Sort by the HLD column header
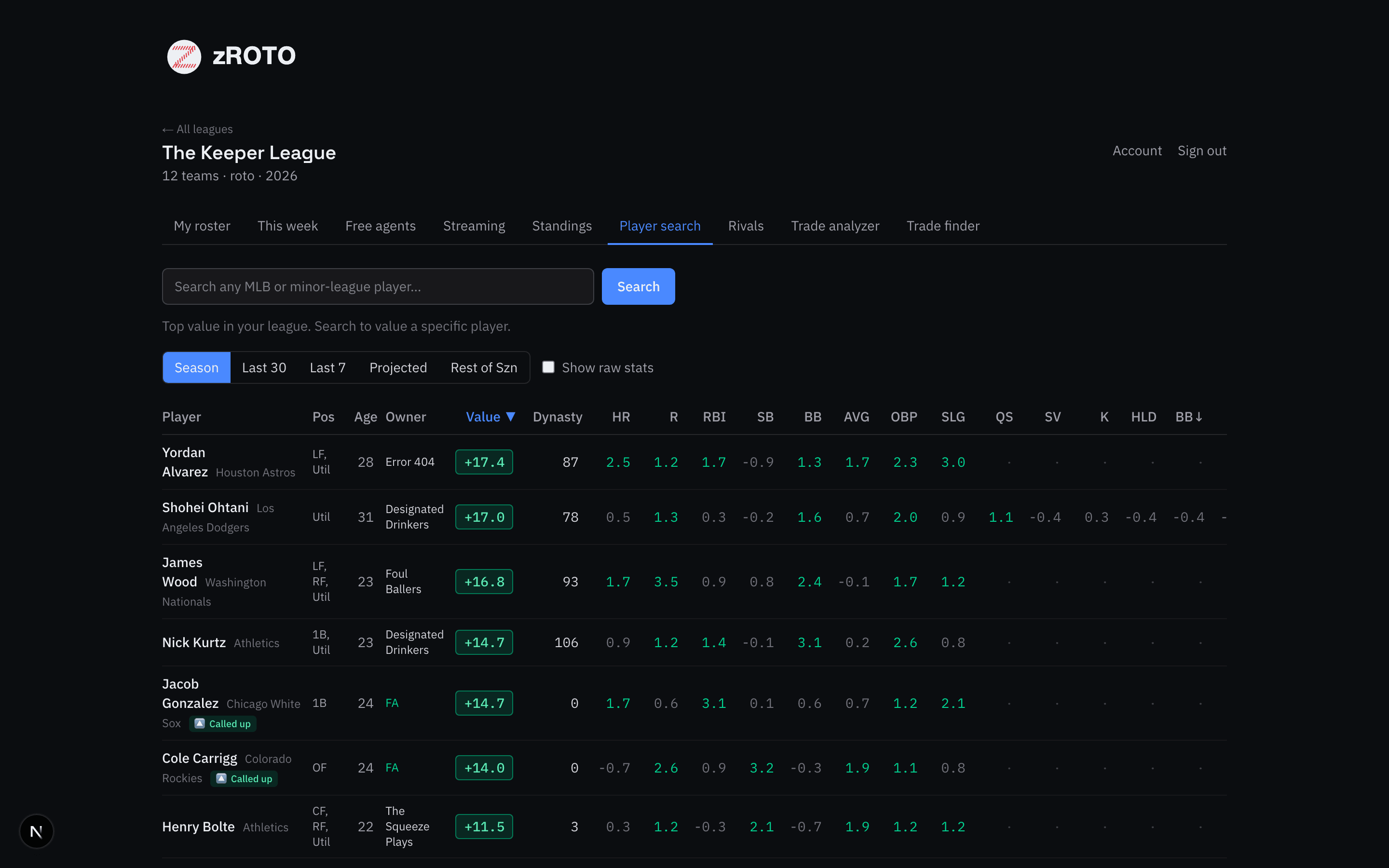 (x=1144, y=417)
